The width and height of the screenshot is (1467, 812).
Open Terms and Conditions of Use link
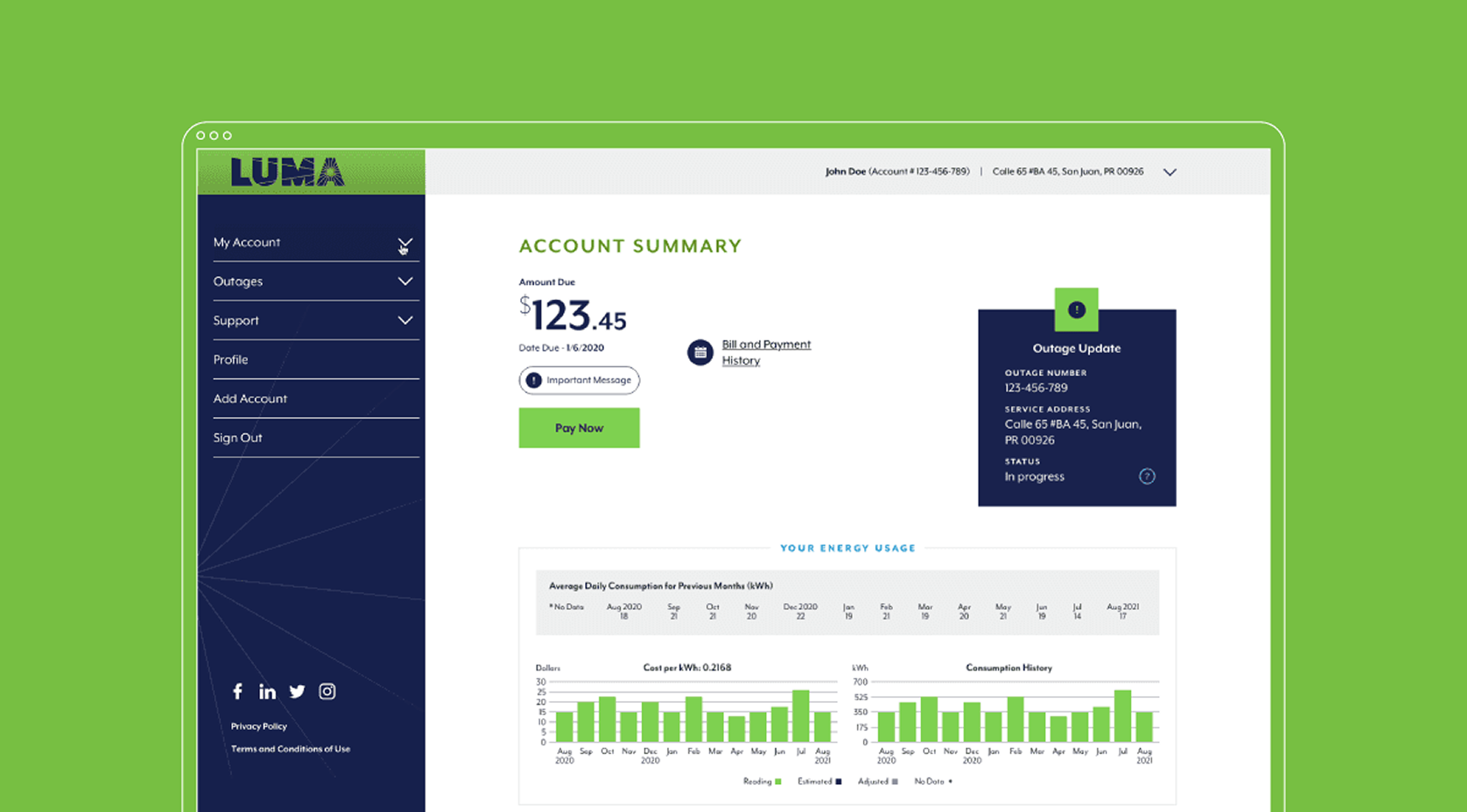click(290, 749)
